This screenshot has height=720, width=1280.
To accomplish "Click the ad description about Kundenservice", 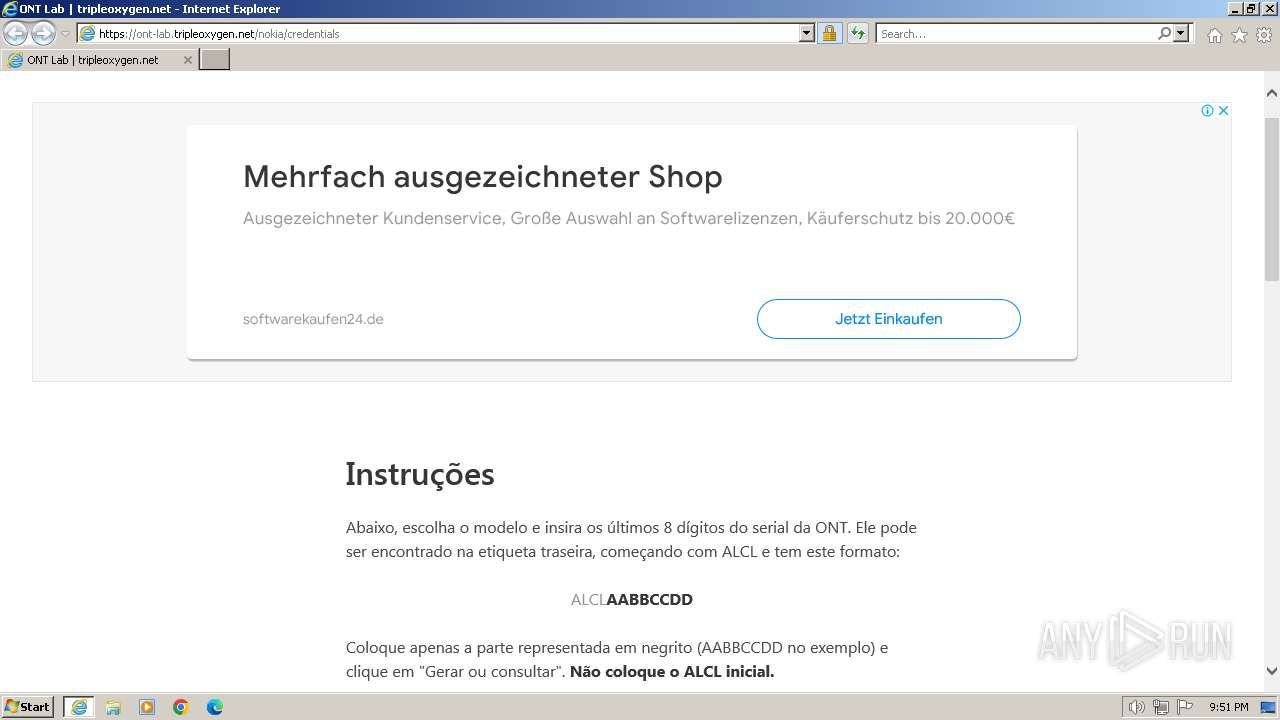I will pos(629,218).
